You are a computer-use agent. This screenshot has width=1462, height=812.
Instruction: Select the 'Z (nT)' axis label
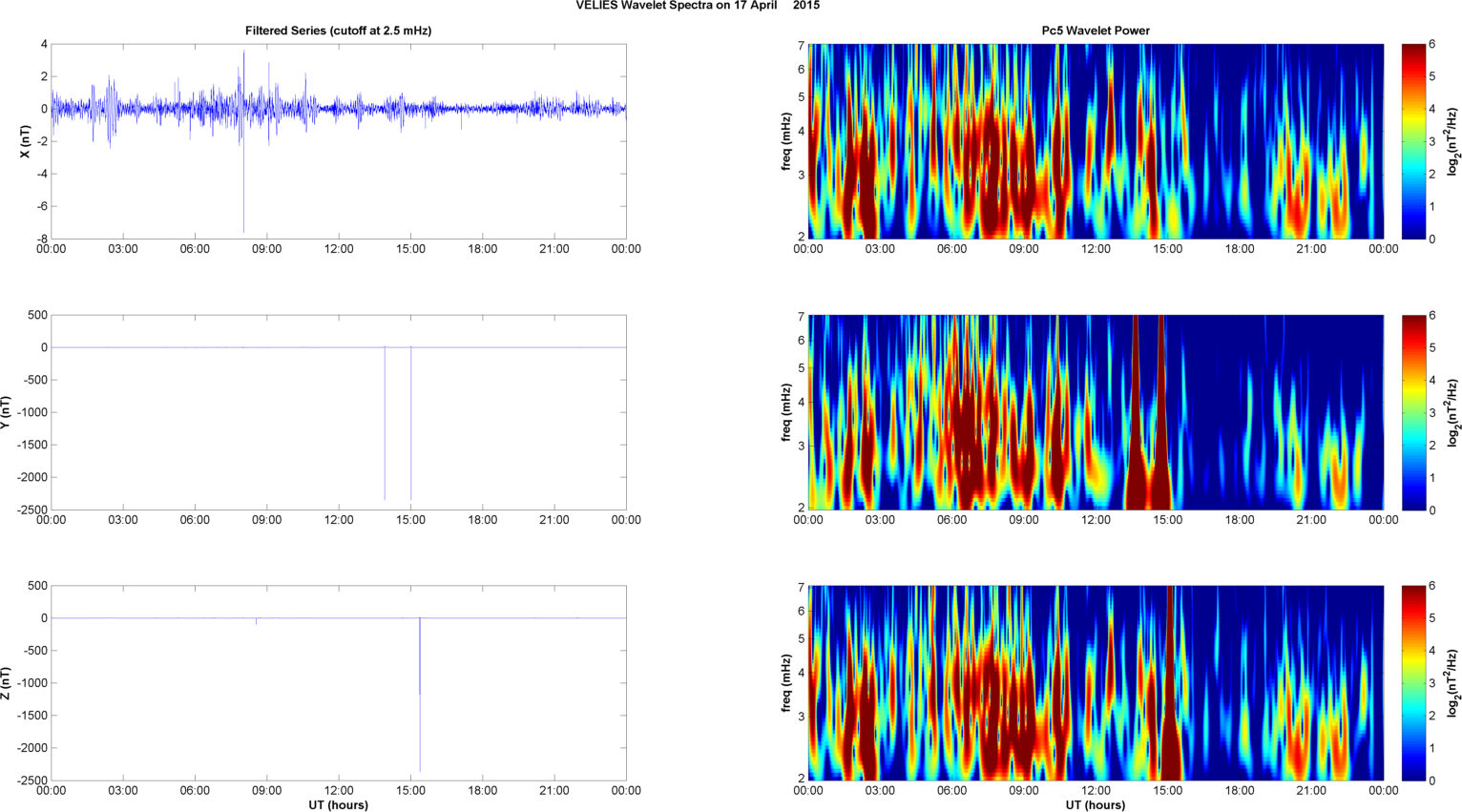coord(6,683)
